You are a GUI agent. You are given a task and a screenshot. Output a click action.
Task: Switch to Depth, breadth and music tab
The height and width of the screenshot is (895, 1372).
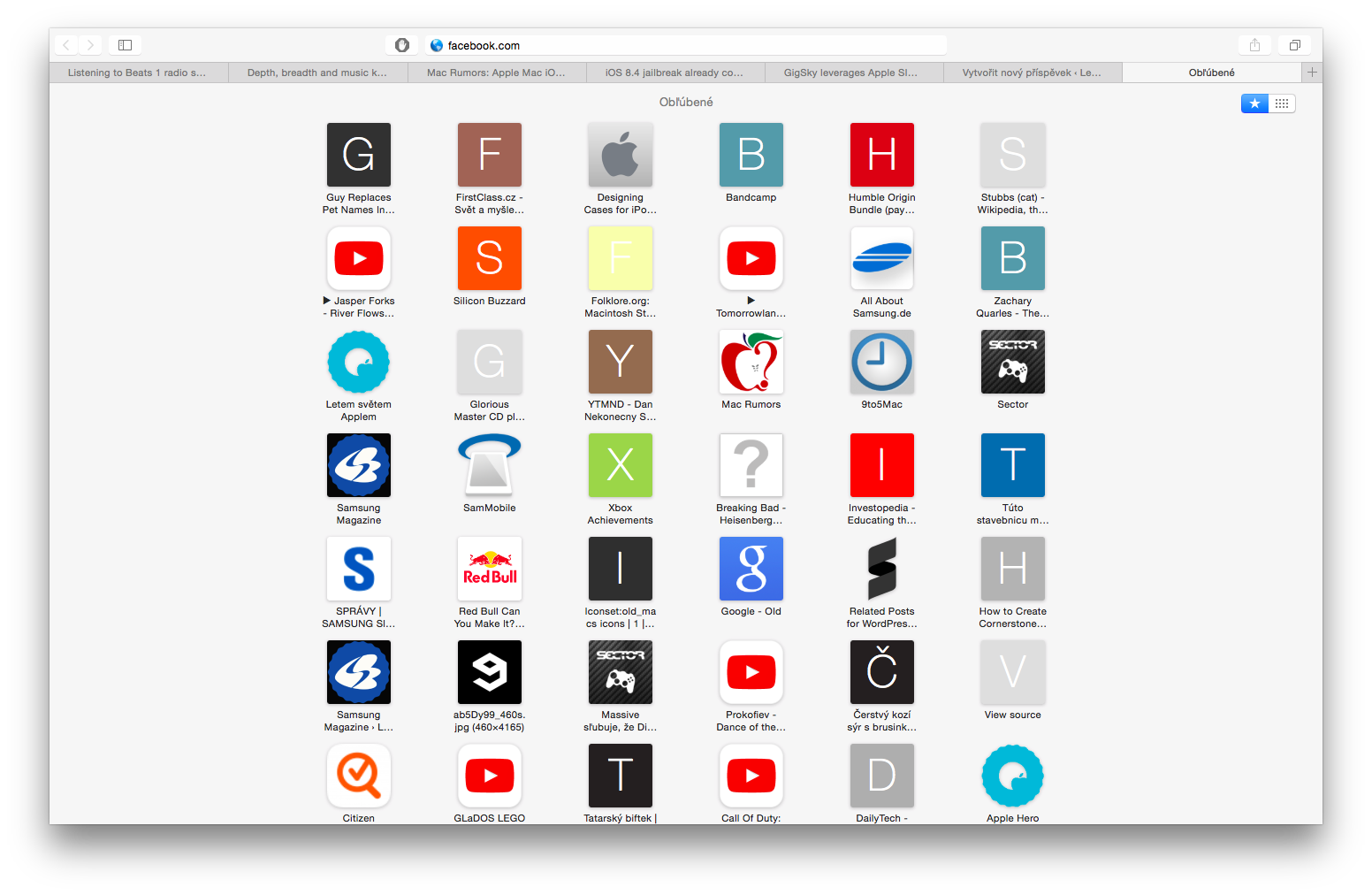(318, 73)
